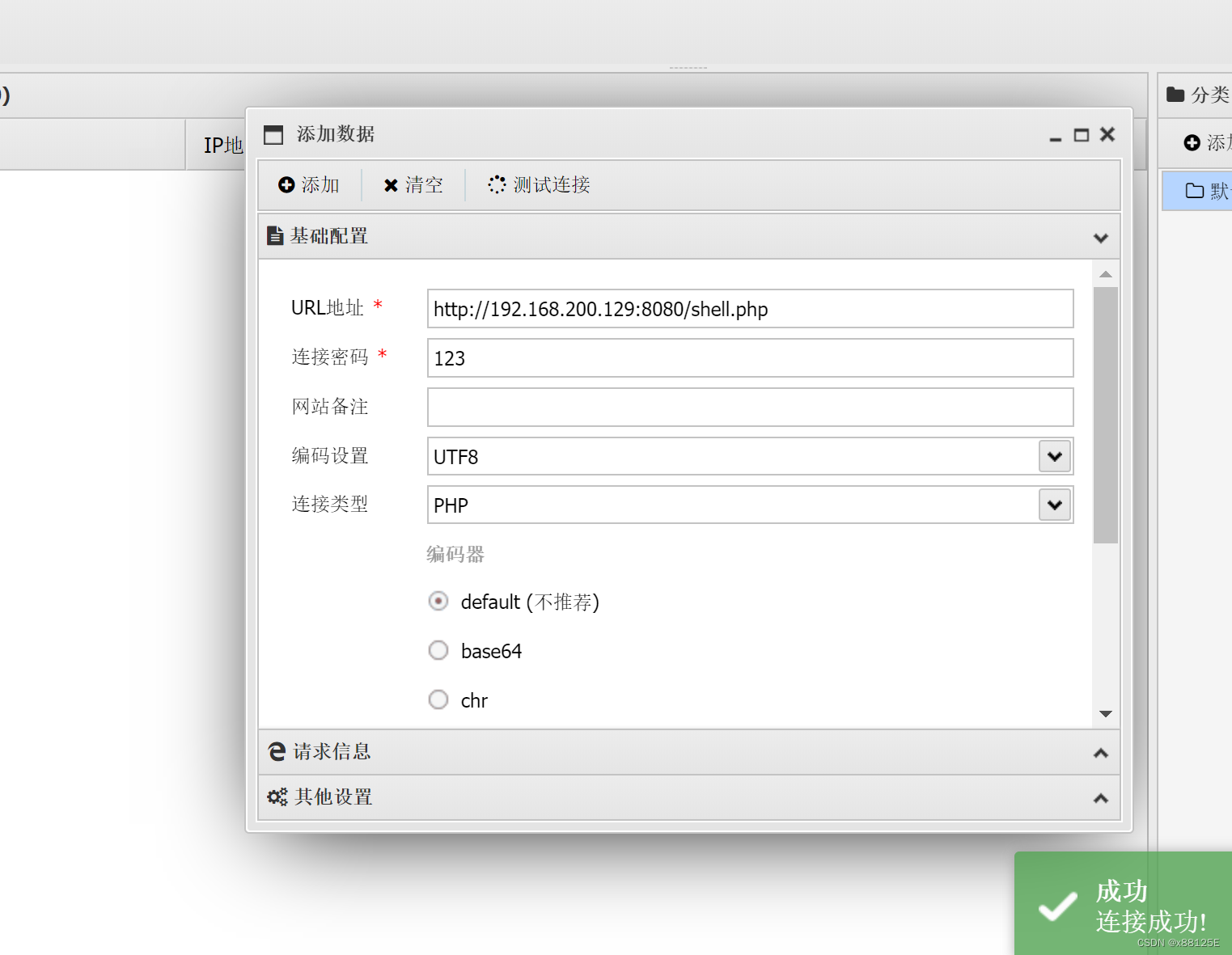The image size is (1232, 955).
Task: Click the gears icon beside 其他设置
Action: coord(277,797)
